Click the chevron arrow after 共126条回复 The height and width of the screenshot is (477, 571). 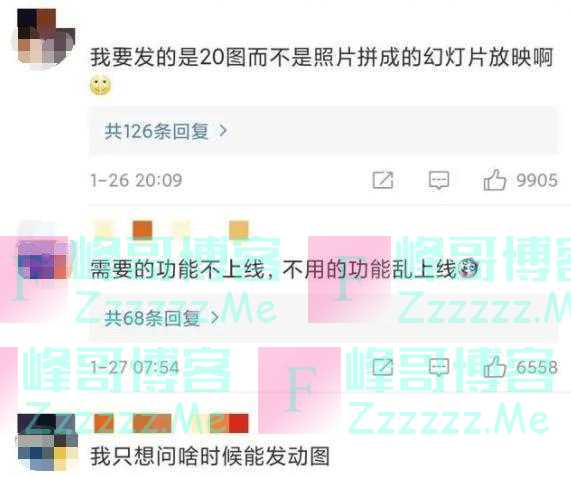(223, 131)
